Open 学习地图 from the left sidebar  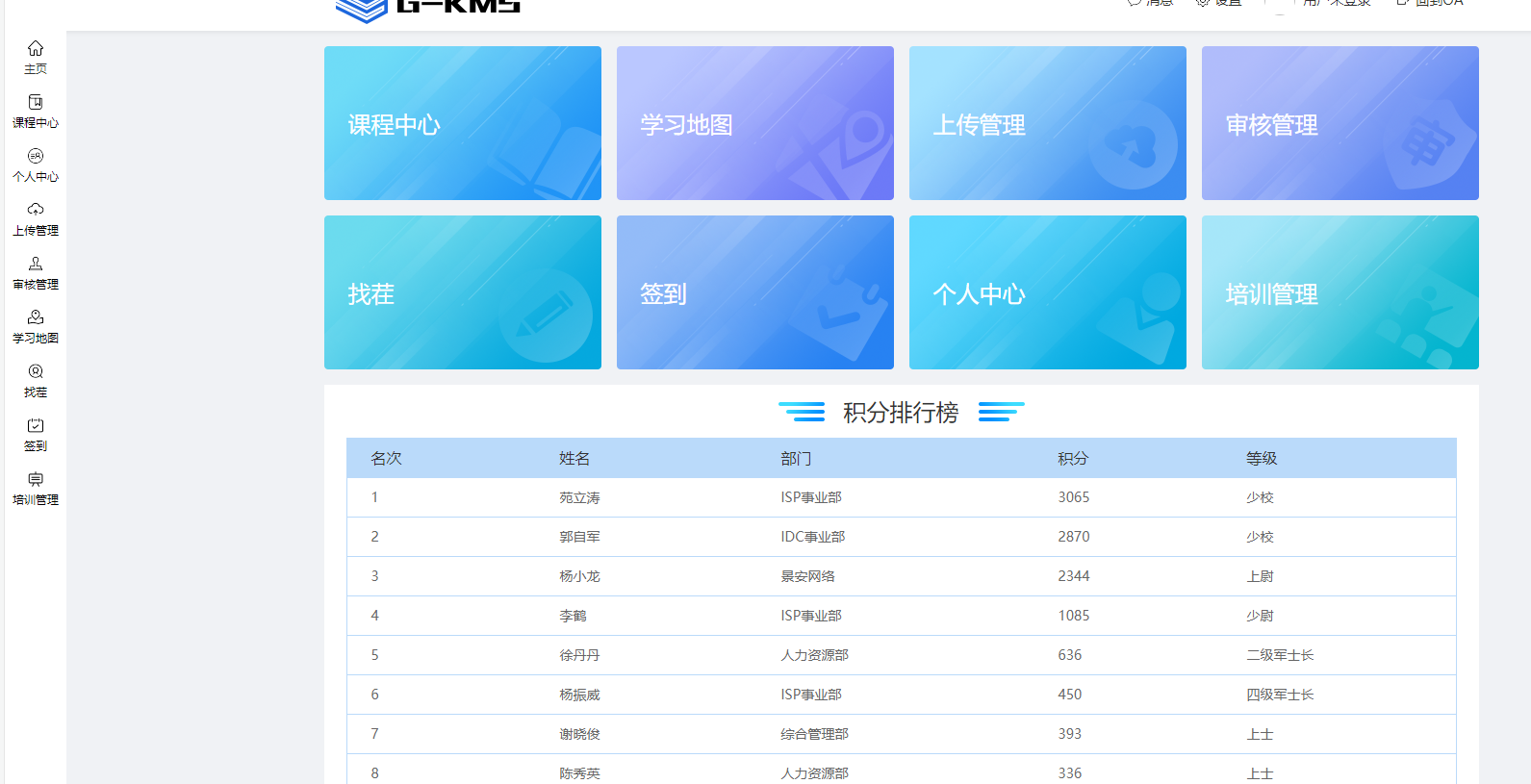tap(36, 326)
